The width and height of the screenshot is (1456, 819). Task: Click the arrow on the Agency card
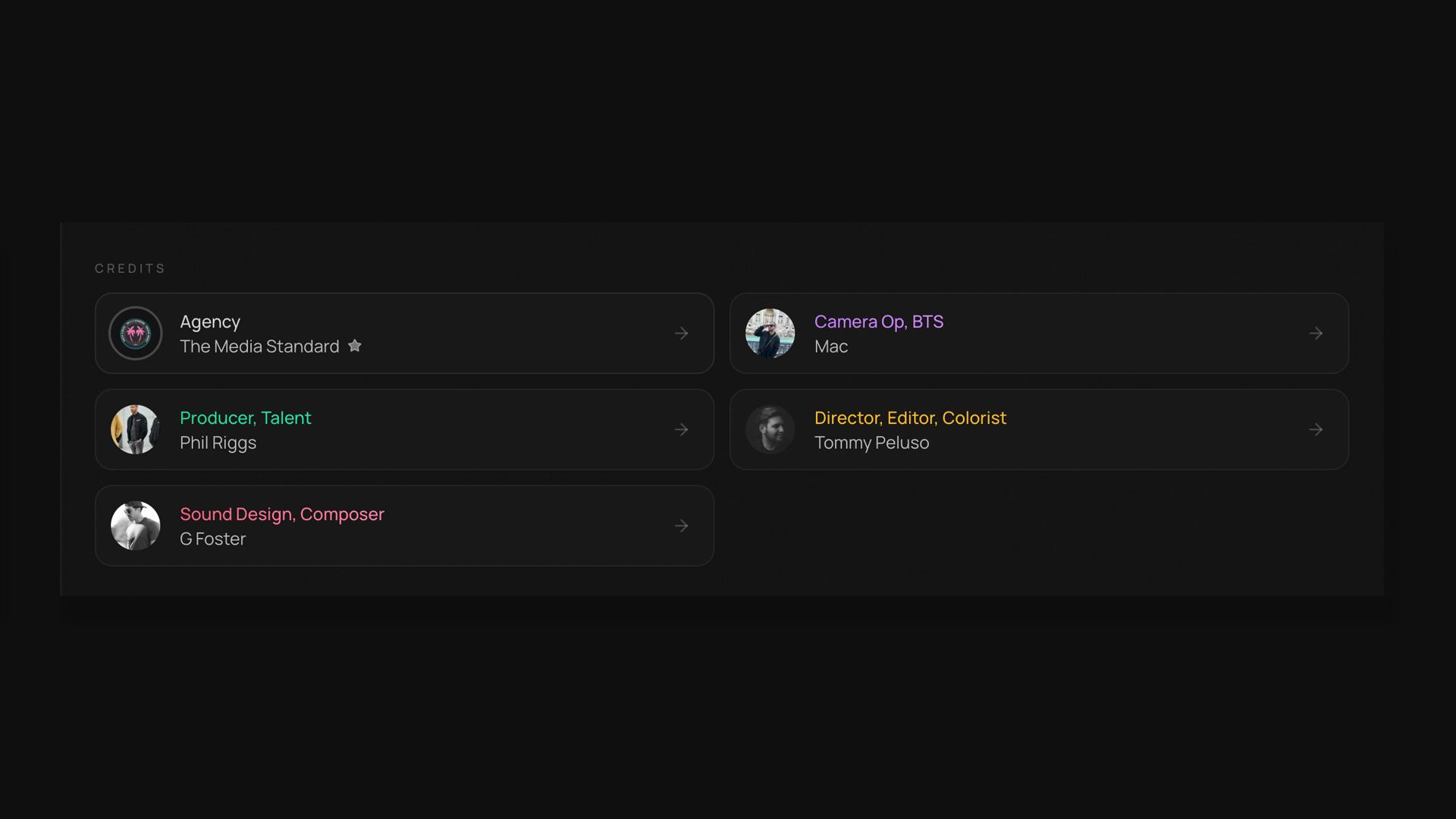681,333
